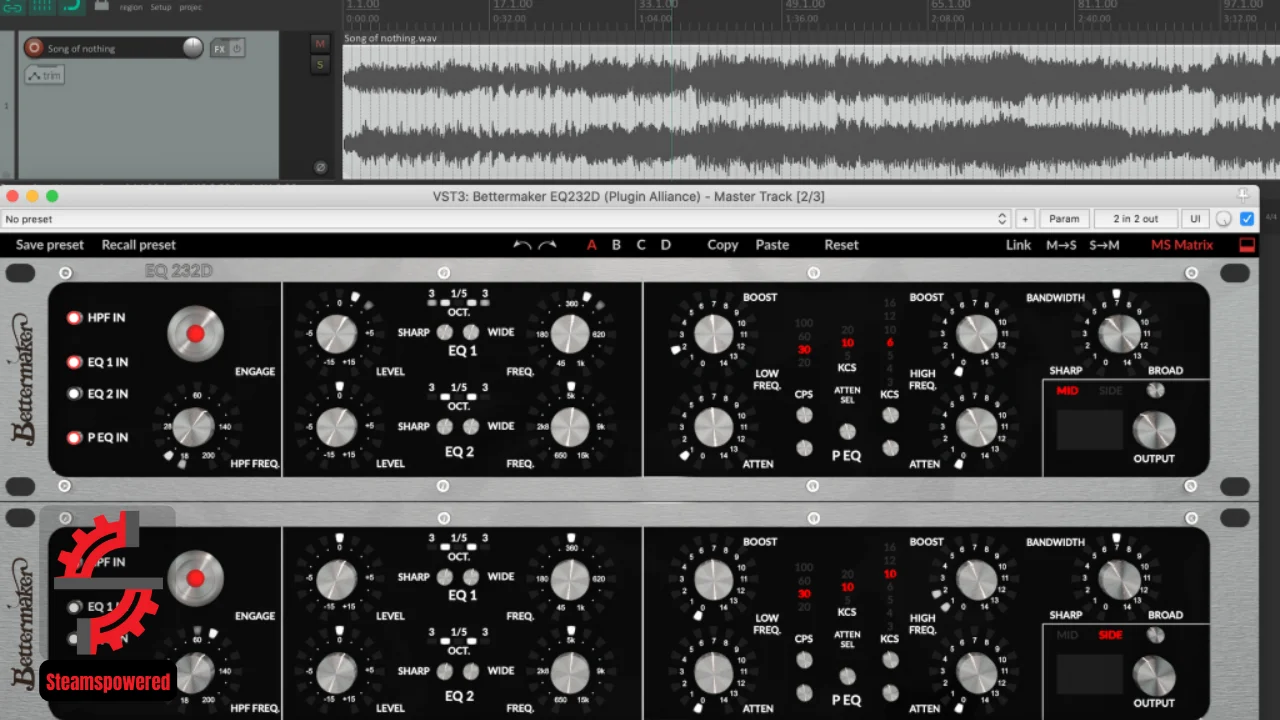Image resolution: width=1280 pixels, height=720 pixels.
Task: Open the 2 in 2 out routing
Action: (1136, 219)
